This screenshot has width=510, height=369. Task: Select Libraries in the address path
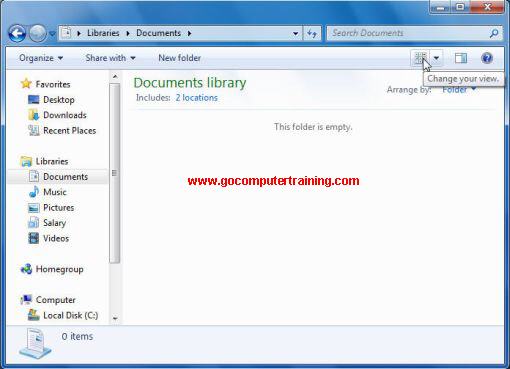[x=103, y=33]
